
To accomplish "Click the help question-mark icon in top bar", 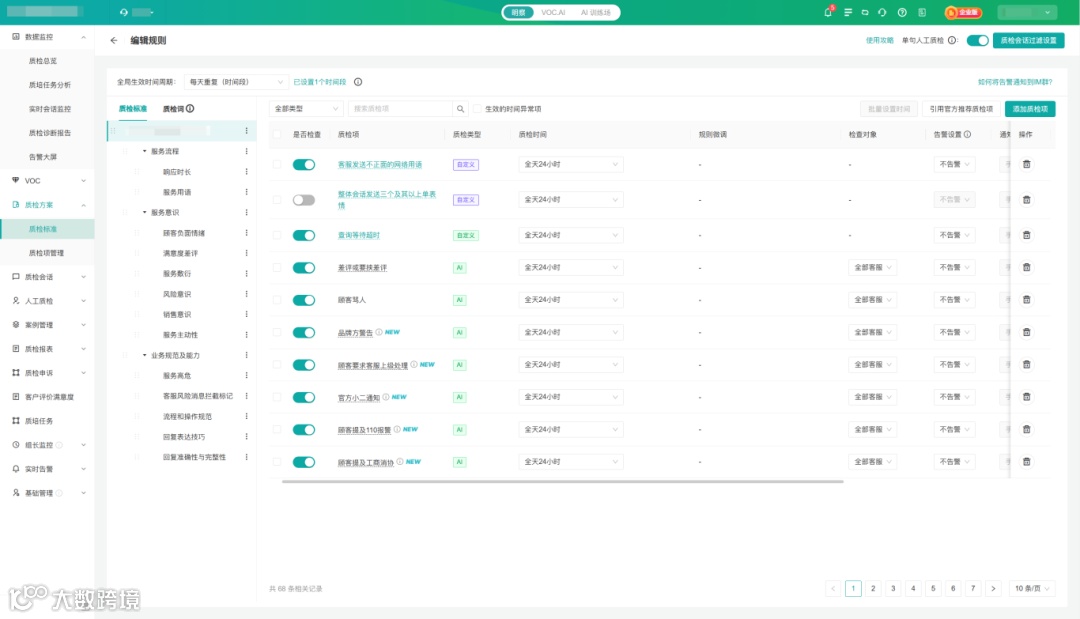I will click(902, 12).
